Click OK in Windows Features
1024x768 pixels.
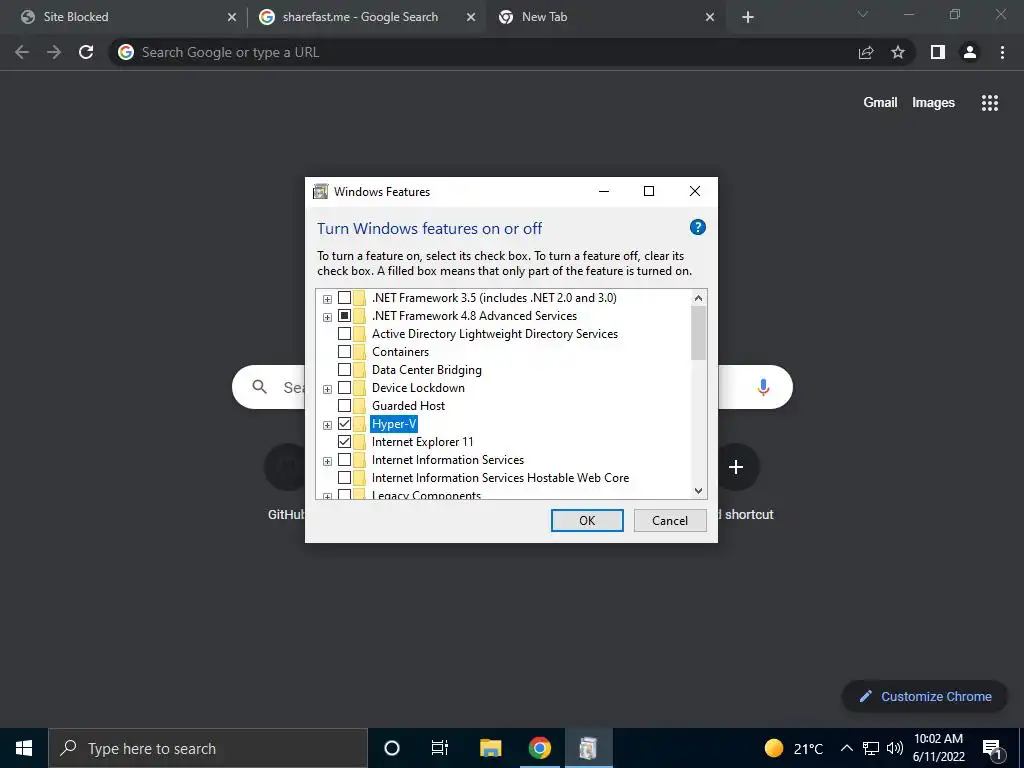point(587,520)
